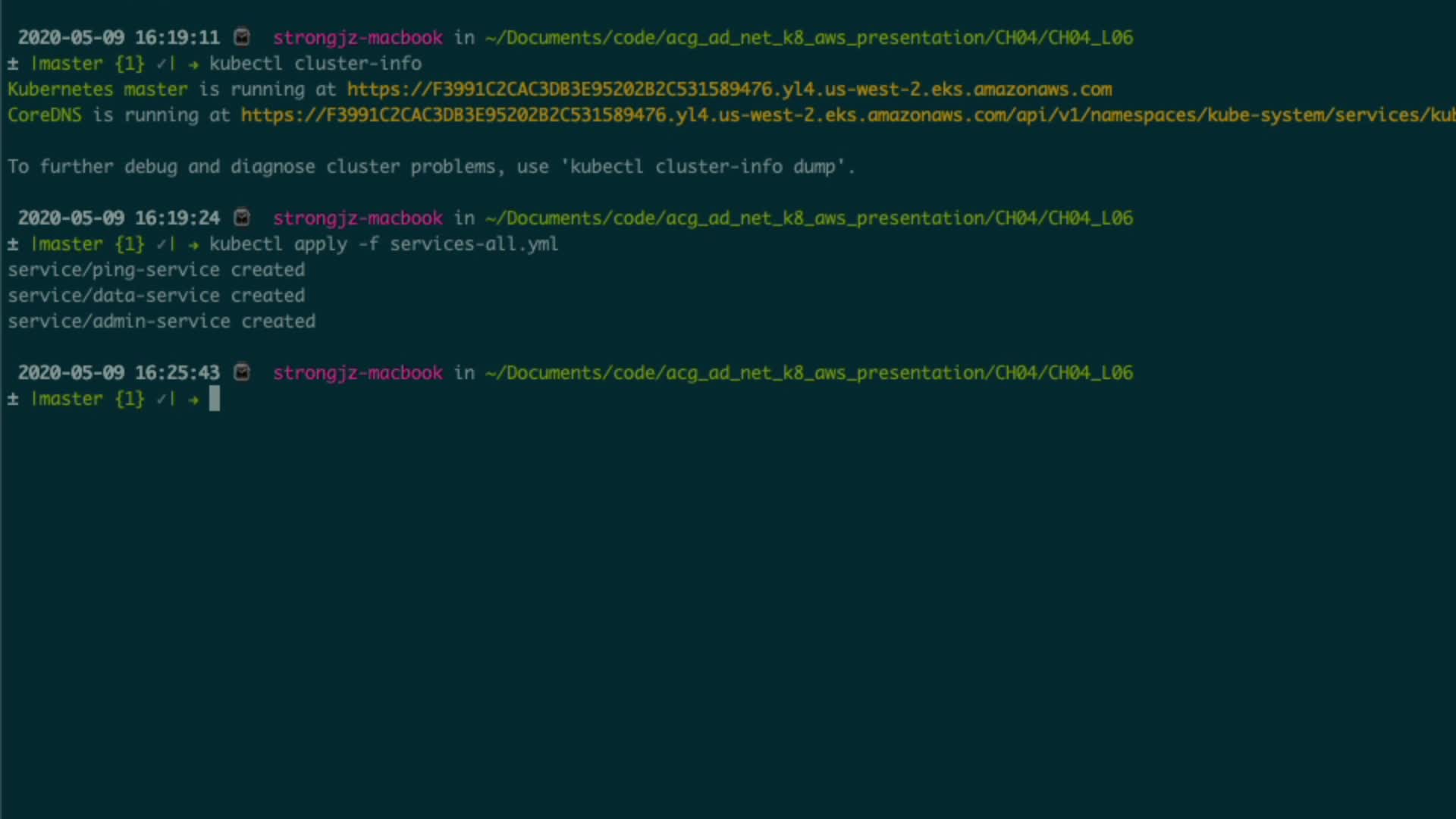Click the 'strongjz-macbook' hostname in last prompt

(x=357, y=373)
